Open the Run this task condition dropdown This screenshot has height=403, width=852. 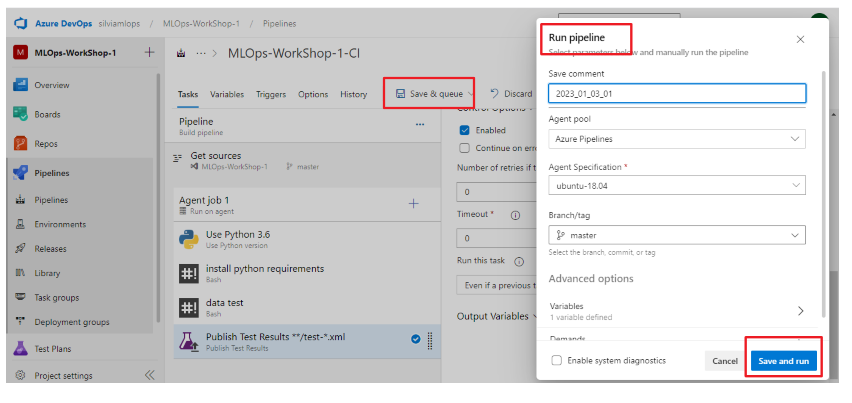(x=496, y=285)
